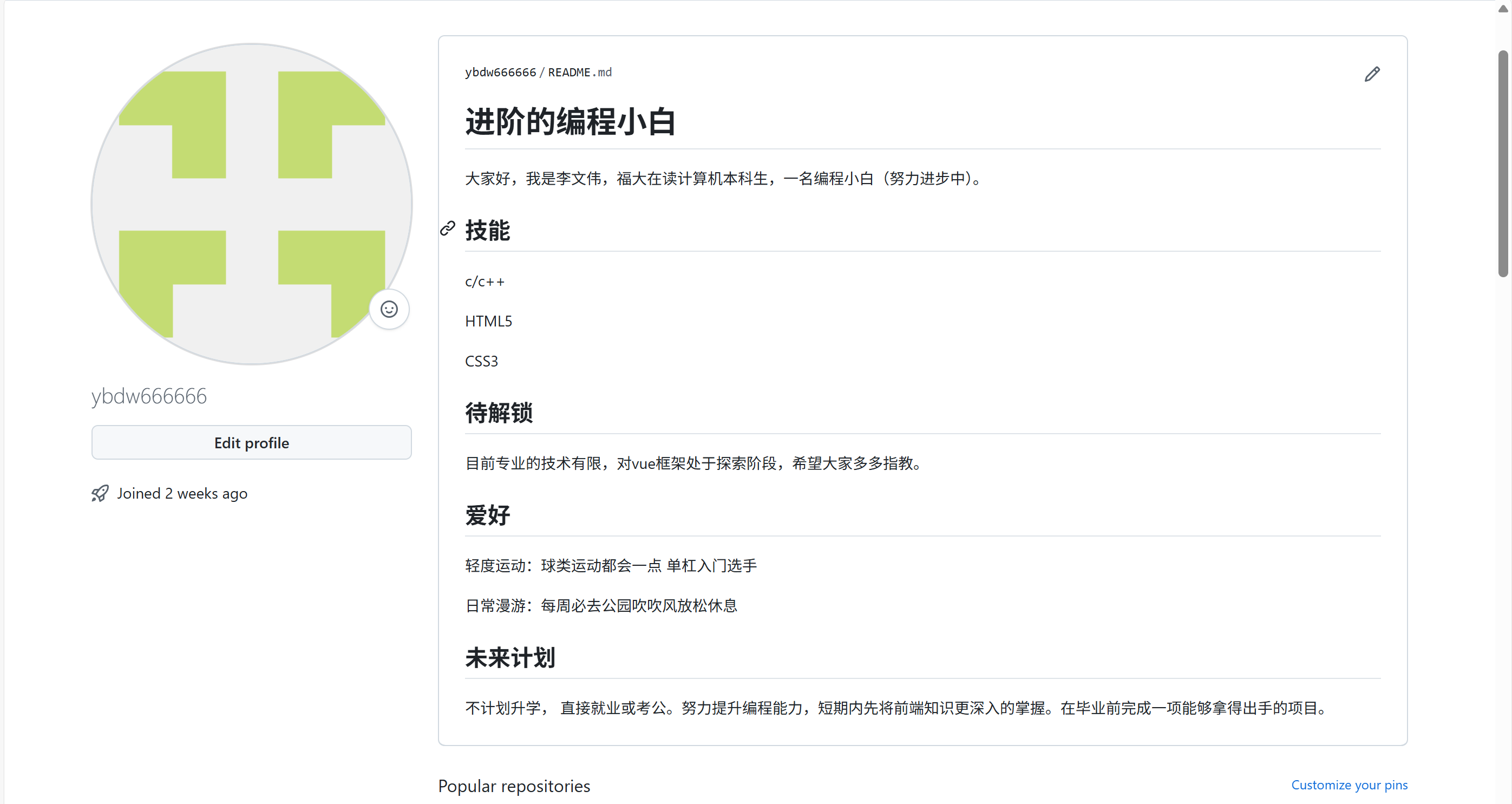This screenshot has height=804, width=1512.
Task: Open the Customize your pins link
Action: pyautogui.click(x=1349, y=785)
